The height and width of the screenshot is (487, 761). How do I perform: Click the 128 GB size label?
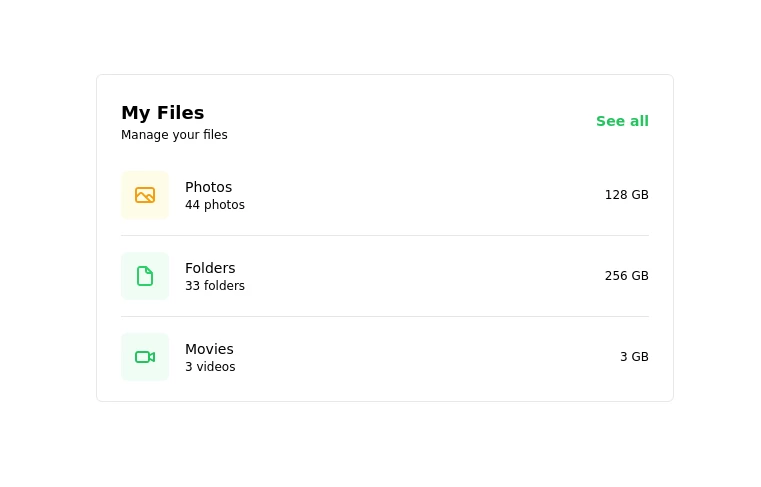pos(626,195)
